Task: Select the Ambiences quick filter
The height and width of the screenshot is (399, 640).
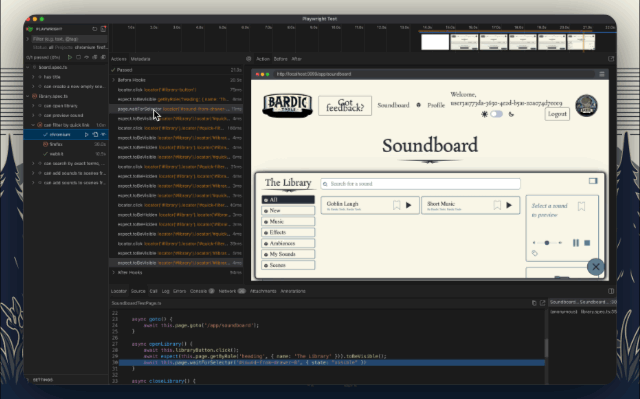Action: pos(288,243)
